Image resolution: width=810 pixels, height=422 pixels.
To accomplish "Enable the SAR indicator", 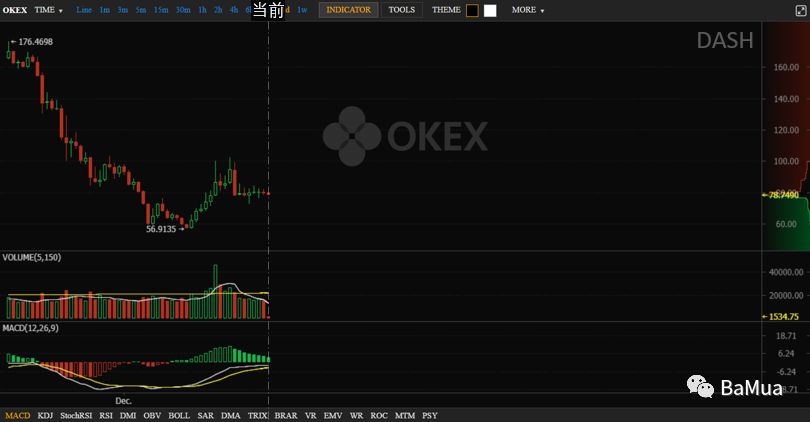I will click(x=205, y=415).
